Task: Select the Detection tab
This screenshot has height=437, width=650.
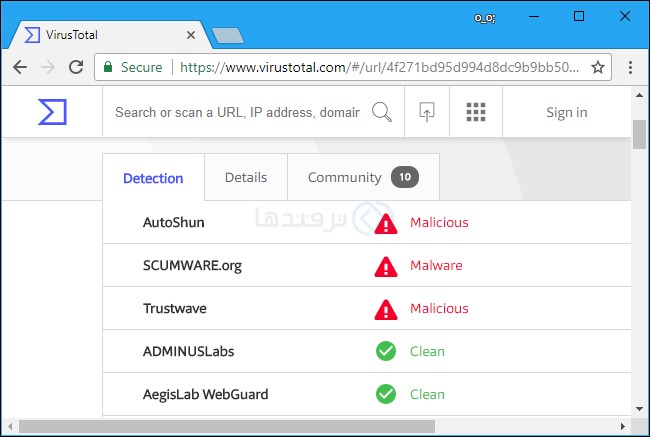Action: [x=153, y=178]
